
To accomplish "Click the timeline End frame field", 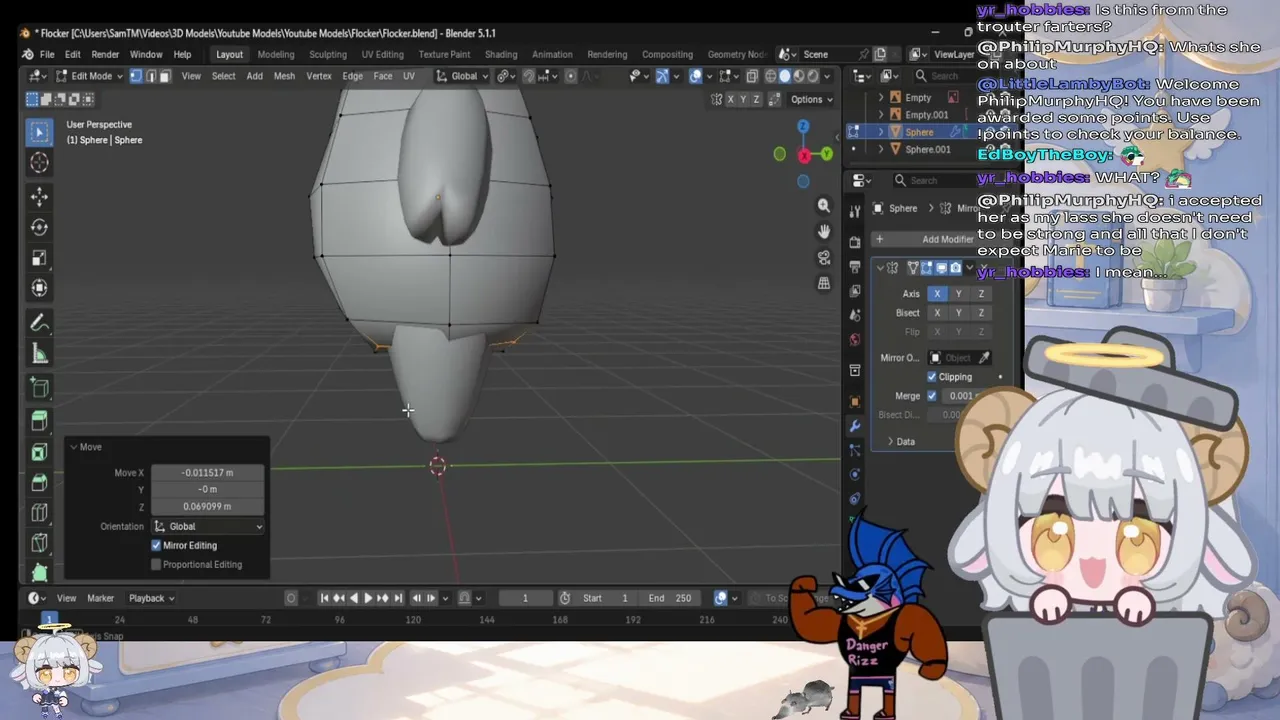I will [670, 598].
